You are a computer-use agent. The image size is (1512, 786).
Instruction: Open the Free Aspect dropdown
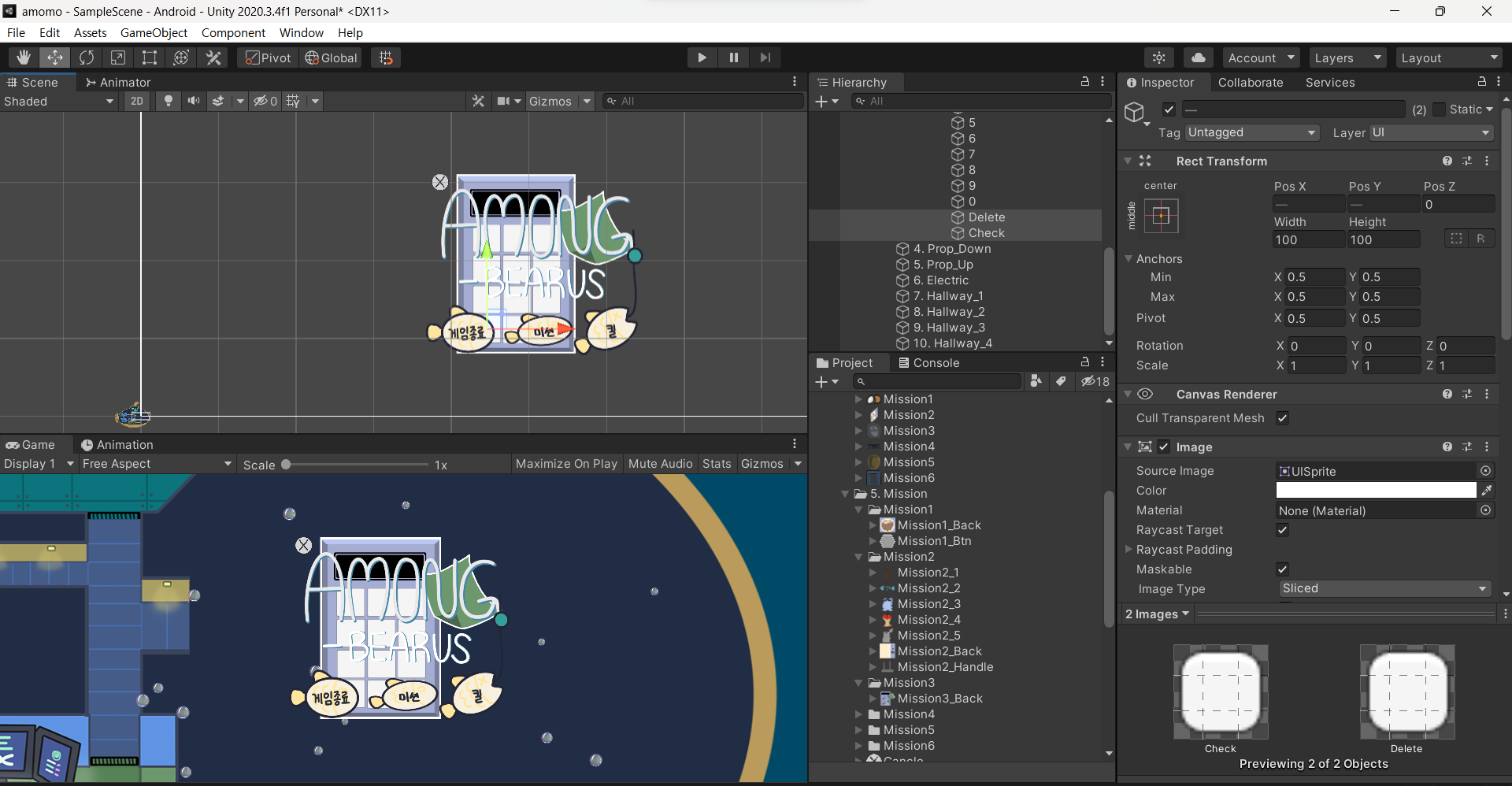(157, 464)
